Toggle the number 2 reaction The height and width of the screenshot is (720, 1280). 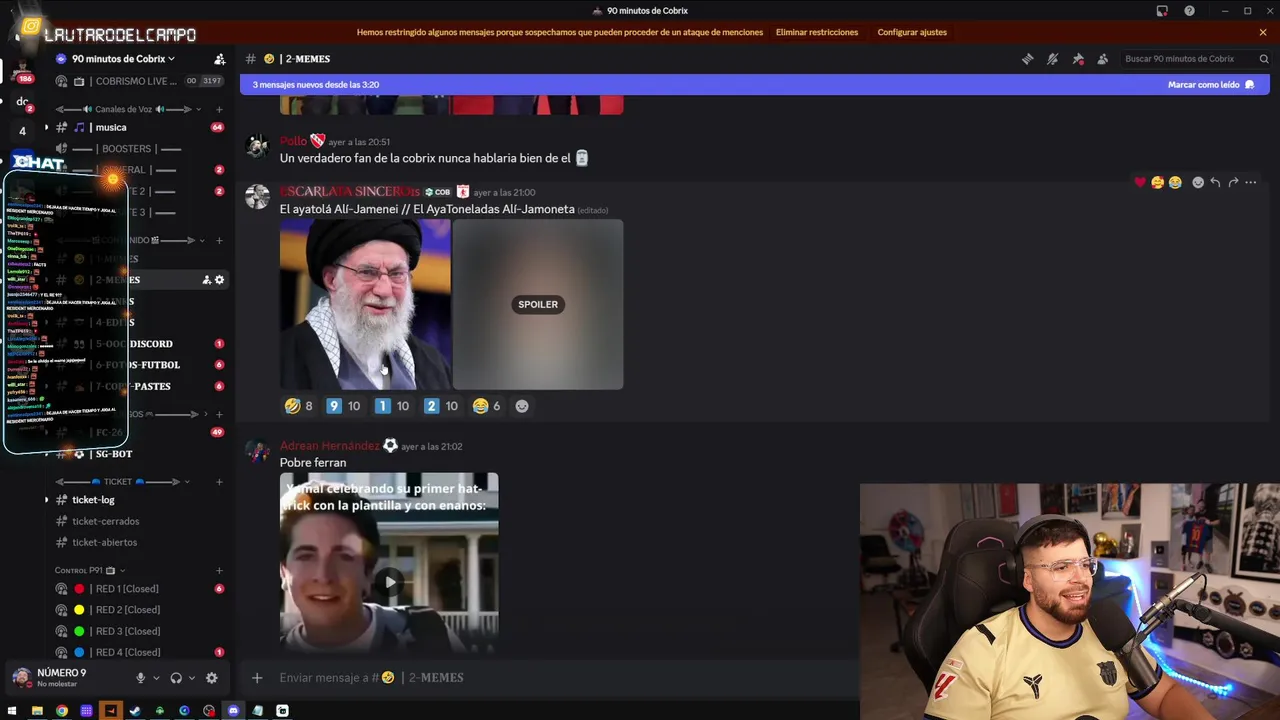[441, 406]
